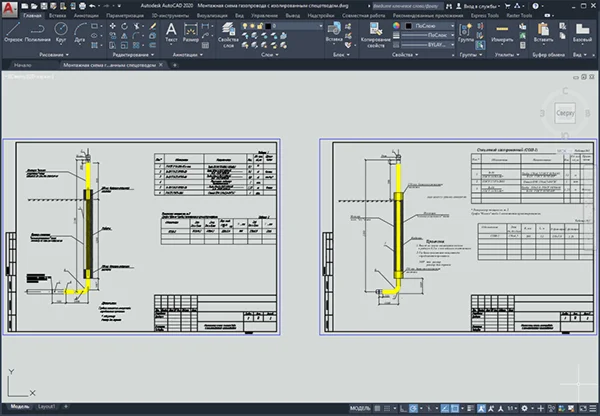Toggle lineweight display in status bar
600x416 pixels.
click(x=471, y=409)
